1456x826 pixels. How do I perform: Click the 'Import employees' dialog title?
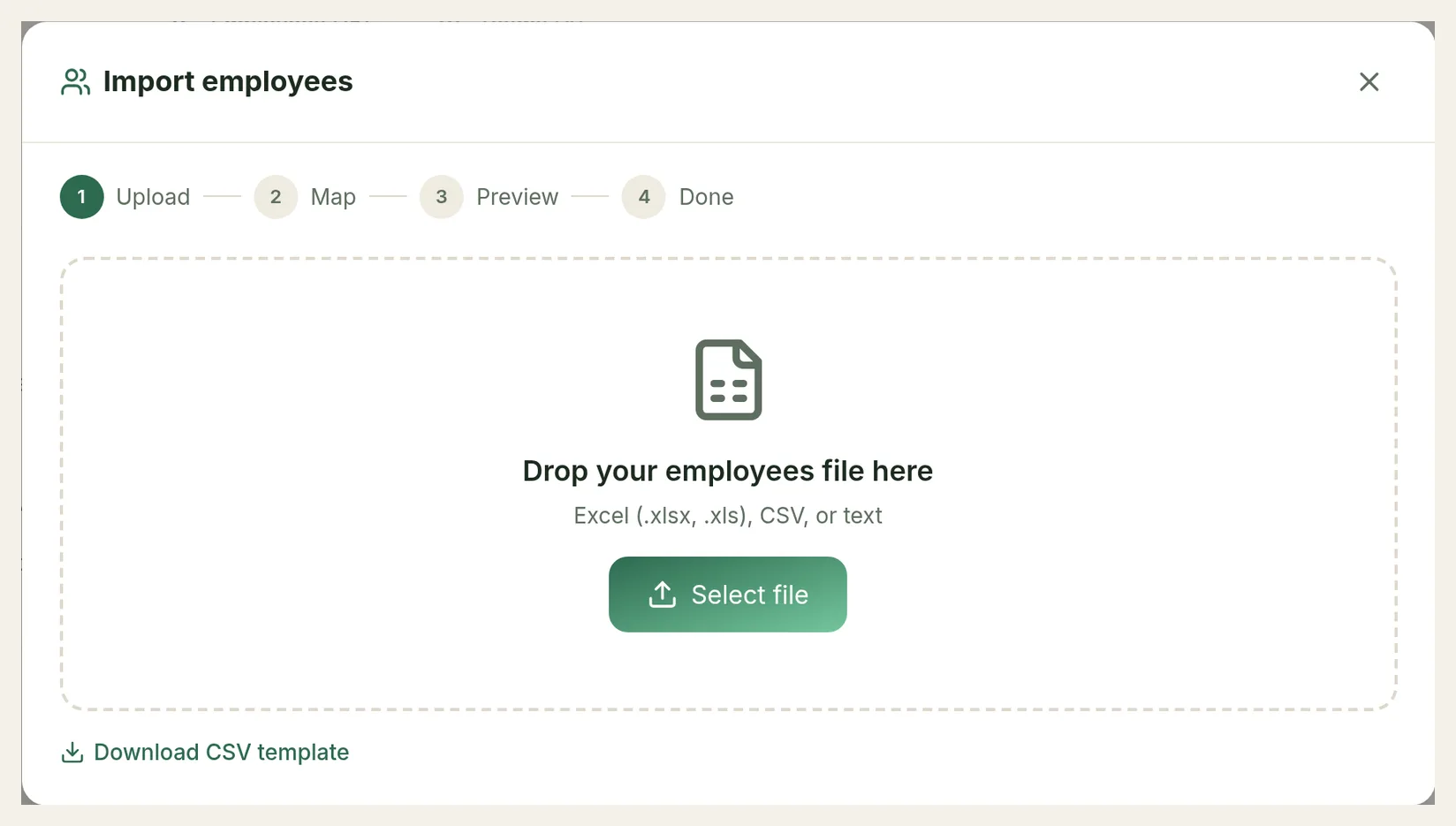click(228, 81)
